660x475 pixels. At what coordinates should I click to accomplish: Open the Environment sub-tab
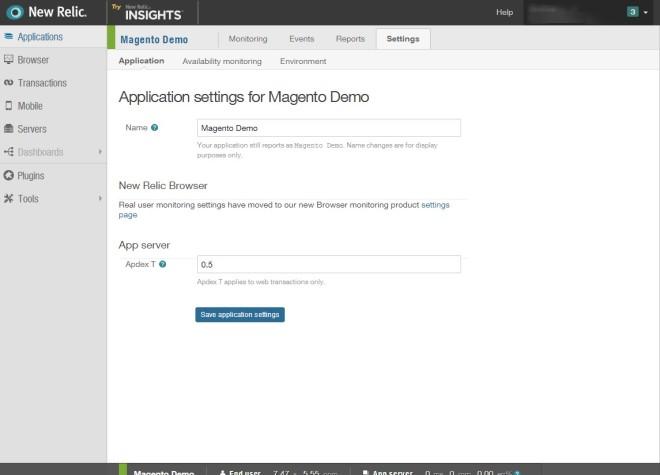pyautogui.click(x=303, y=61)
